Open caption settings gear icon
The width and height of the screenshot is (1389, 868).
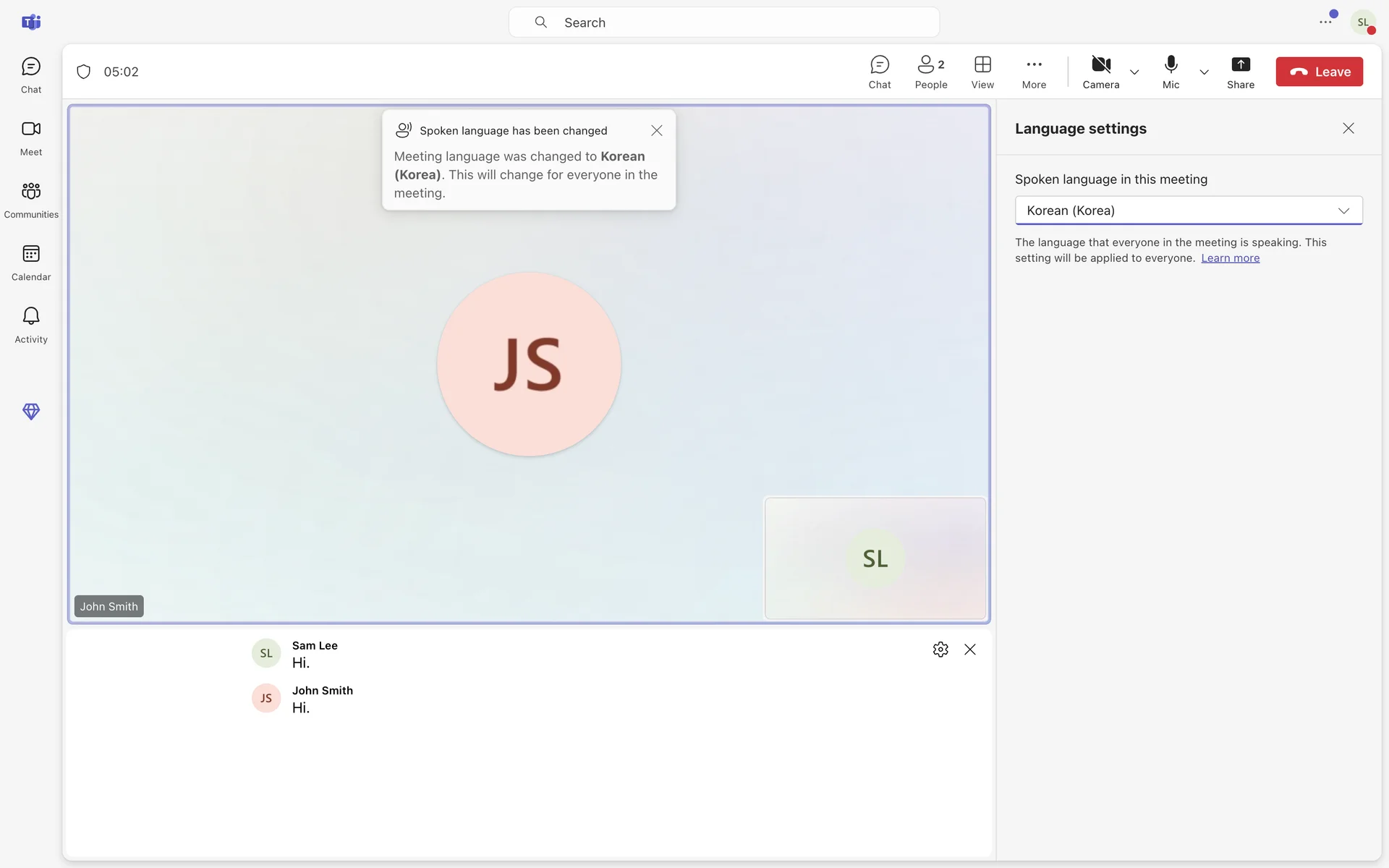pos(940,650)
